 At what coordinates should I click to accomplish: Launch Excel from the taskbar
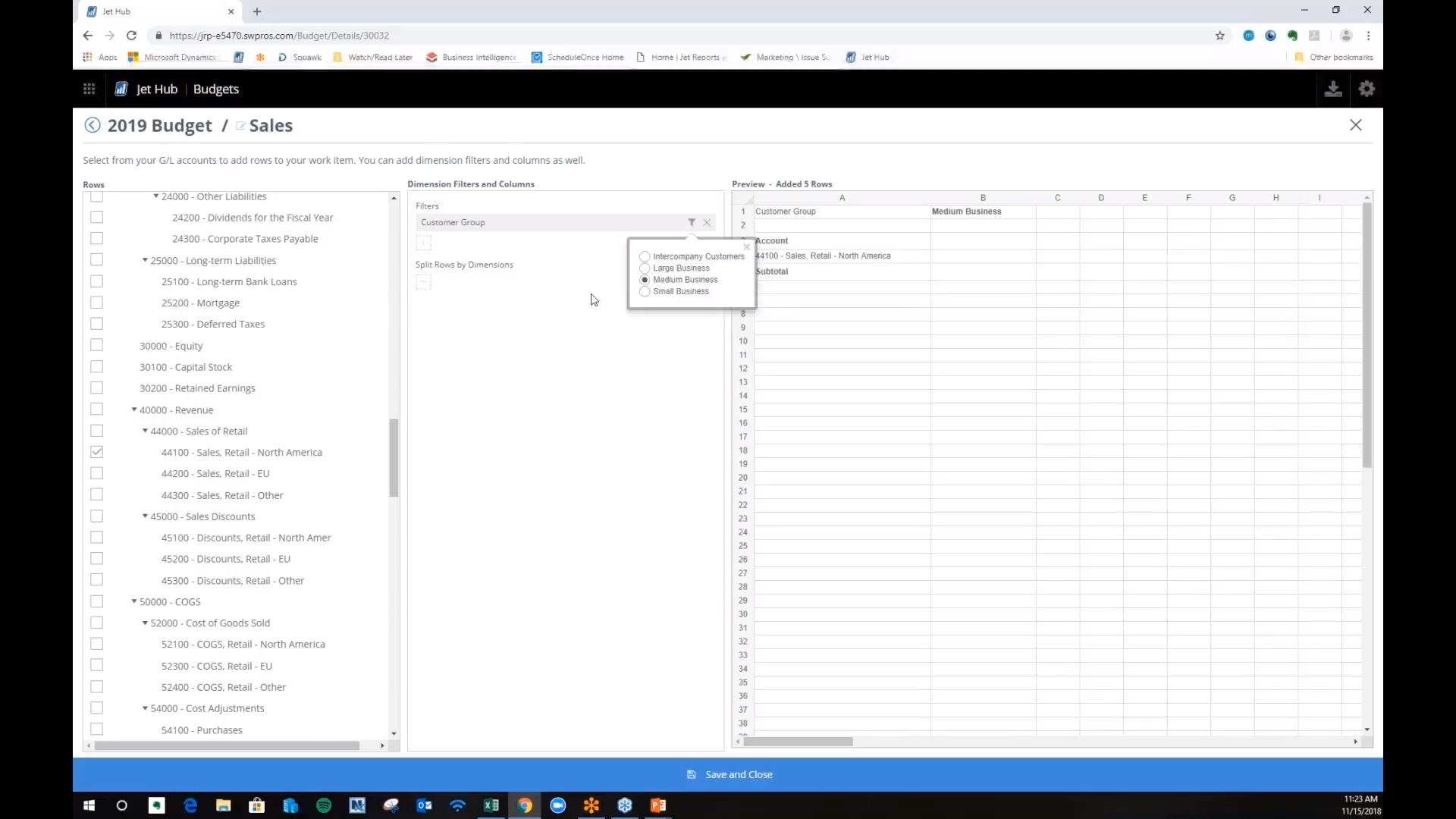[491, 805]
